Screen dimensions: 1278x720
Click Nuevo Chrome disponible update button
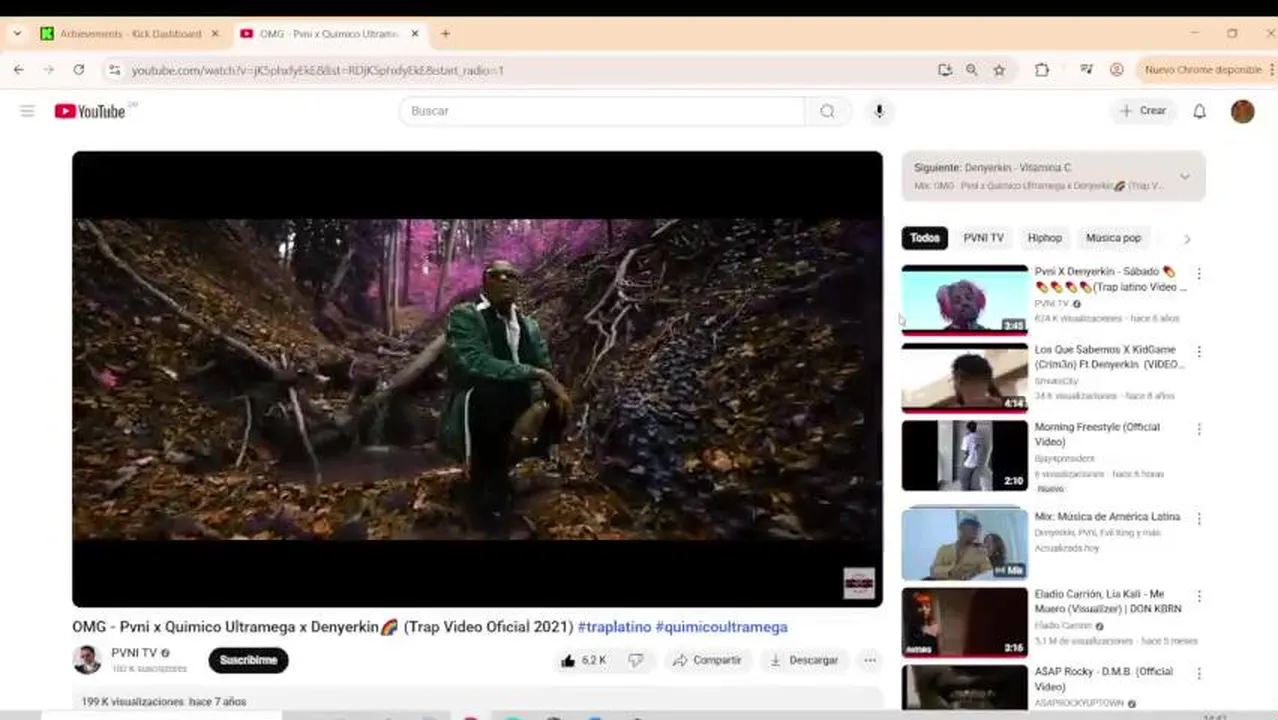[x=1203, y=70]
